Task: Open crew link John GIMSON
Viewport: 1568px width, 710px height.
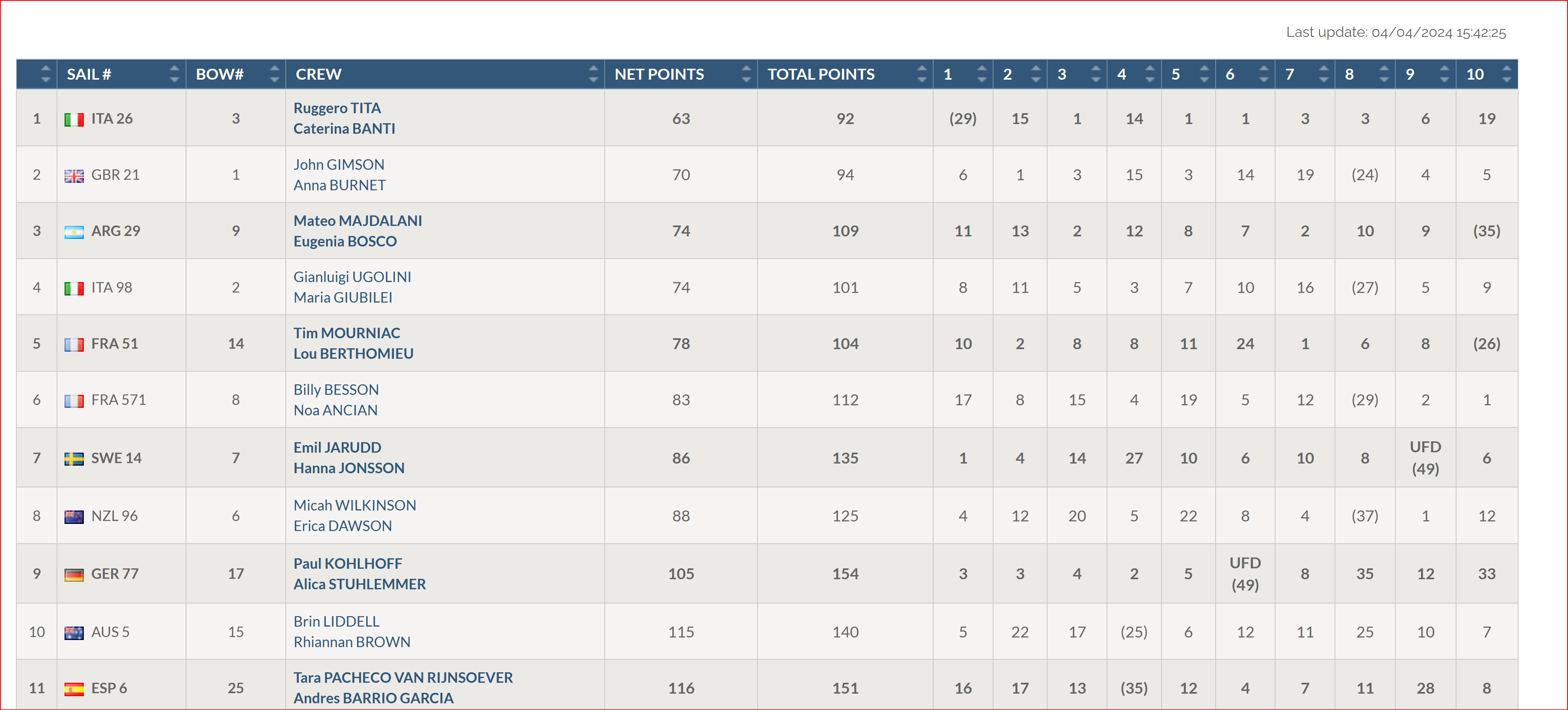Action: [x=339, y=165]
